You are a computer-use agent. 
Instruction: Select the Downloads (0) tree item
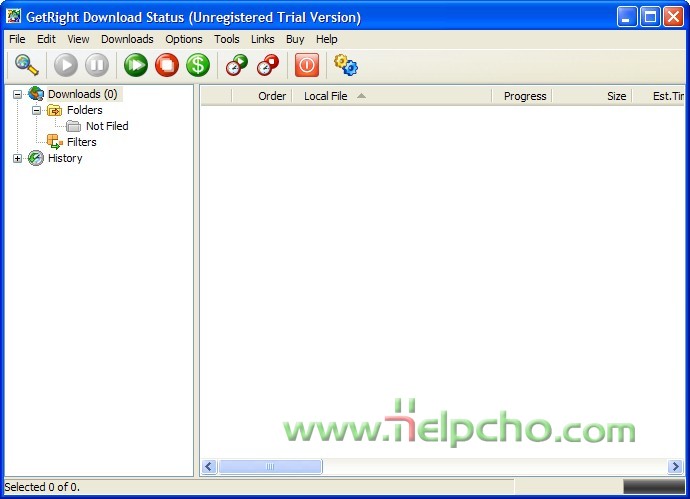pos(83,94)
